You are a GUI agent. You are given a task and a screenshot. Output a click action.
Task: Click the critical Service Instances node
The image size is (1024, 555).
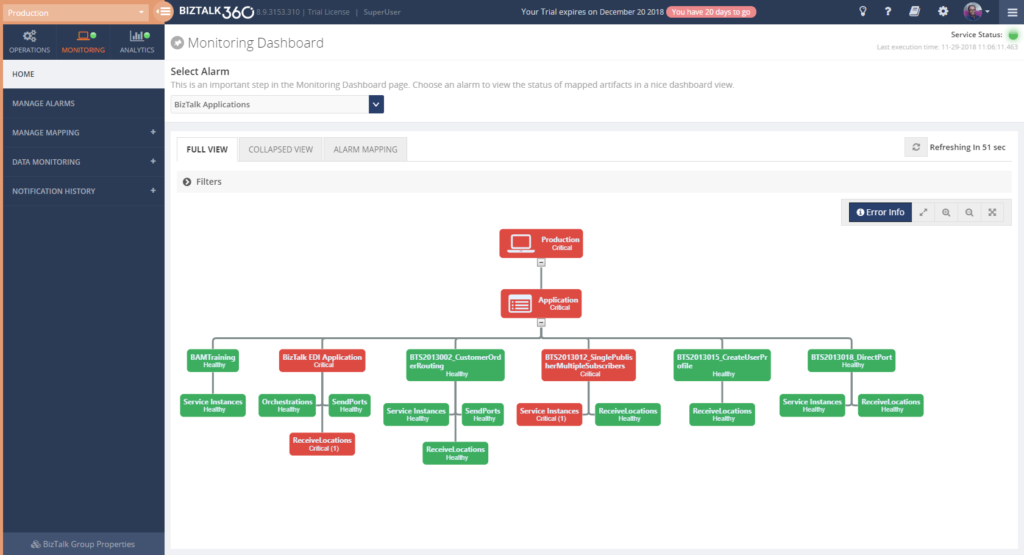[x=549, y=415]
